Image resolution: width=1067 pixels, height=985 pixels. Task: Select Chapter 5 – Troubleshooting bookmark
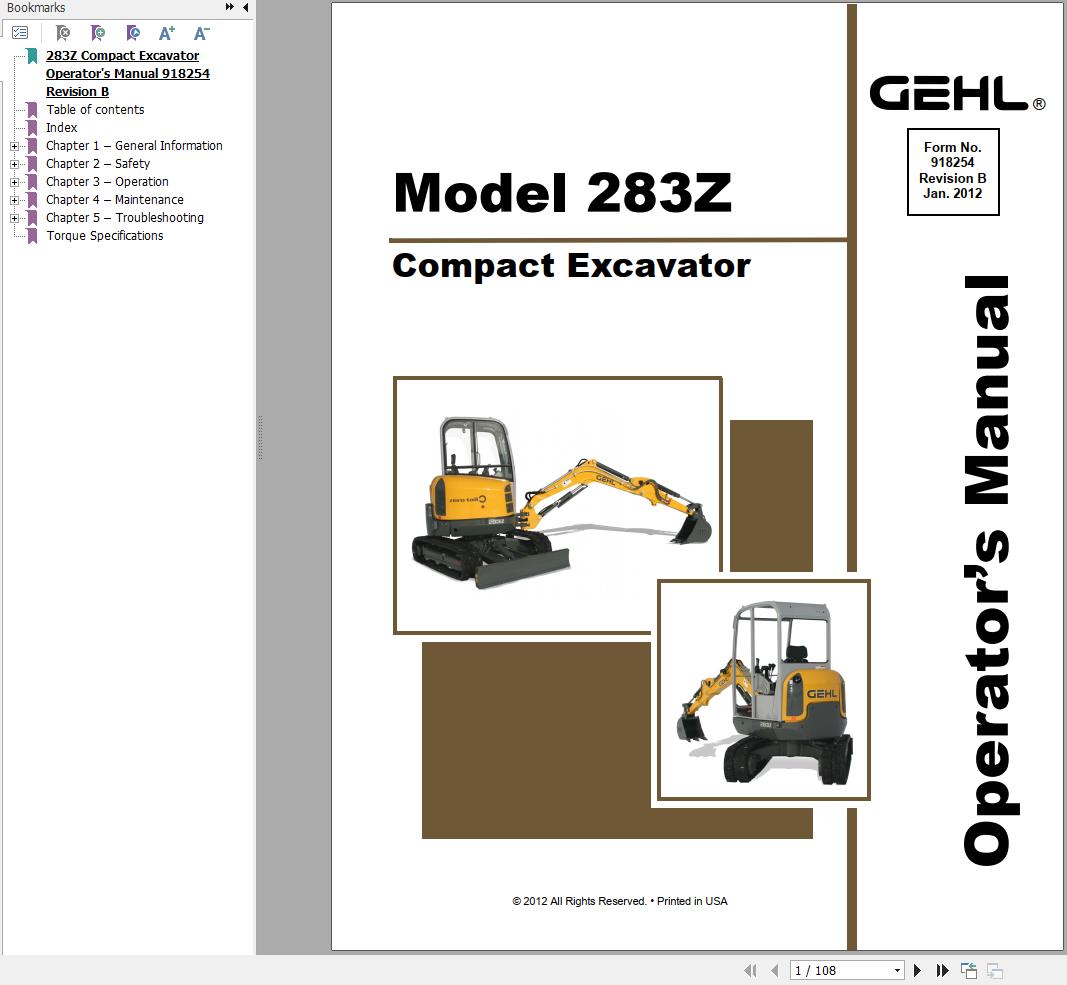point(125,218)
